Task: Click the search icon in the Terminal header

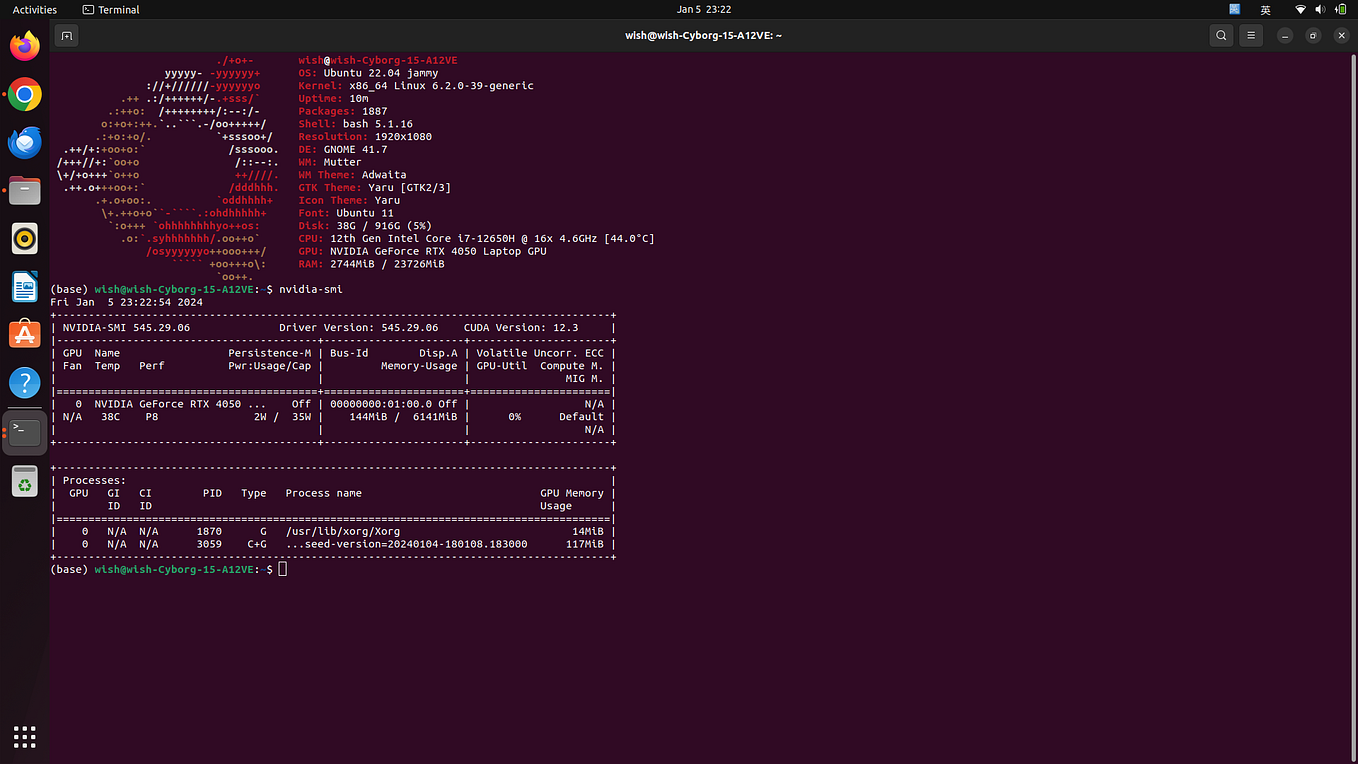Action: point(1221,35)
